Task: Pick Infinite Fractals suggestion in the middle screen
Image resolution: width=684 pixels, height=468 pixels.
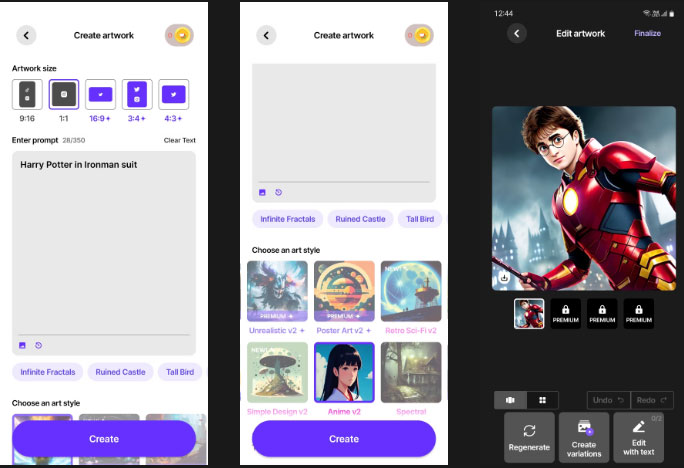Action: tap(287, 219)
